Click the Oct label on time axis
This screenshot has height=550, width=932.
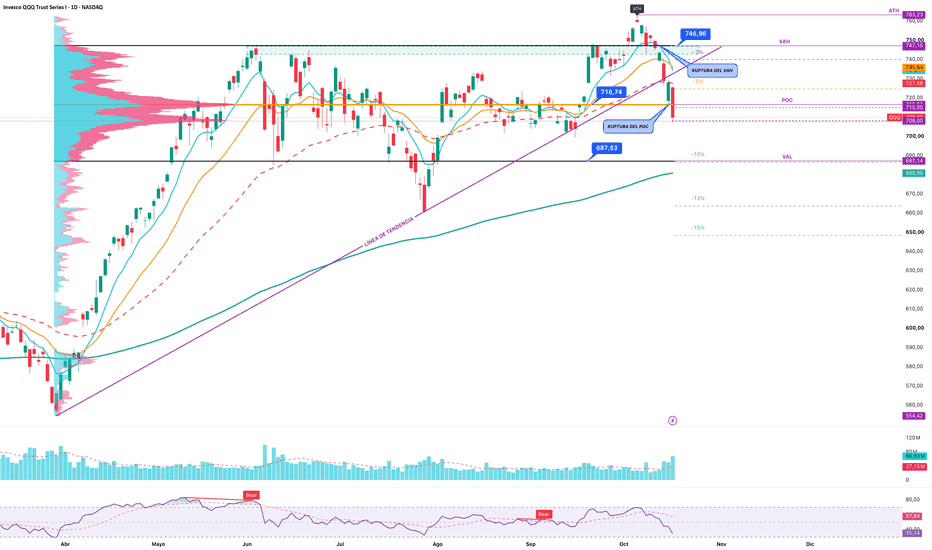click(624, 544)
